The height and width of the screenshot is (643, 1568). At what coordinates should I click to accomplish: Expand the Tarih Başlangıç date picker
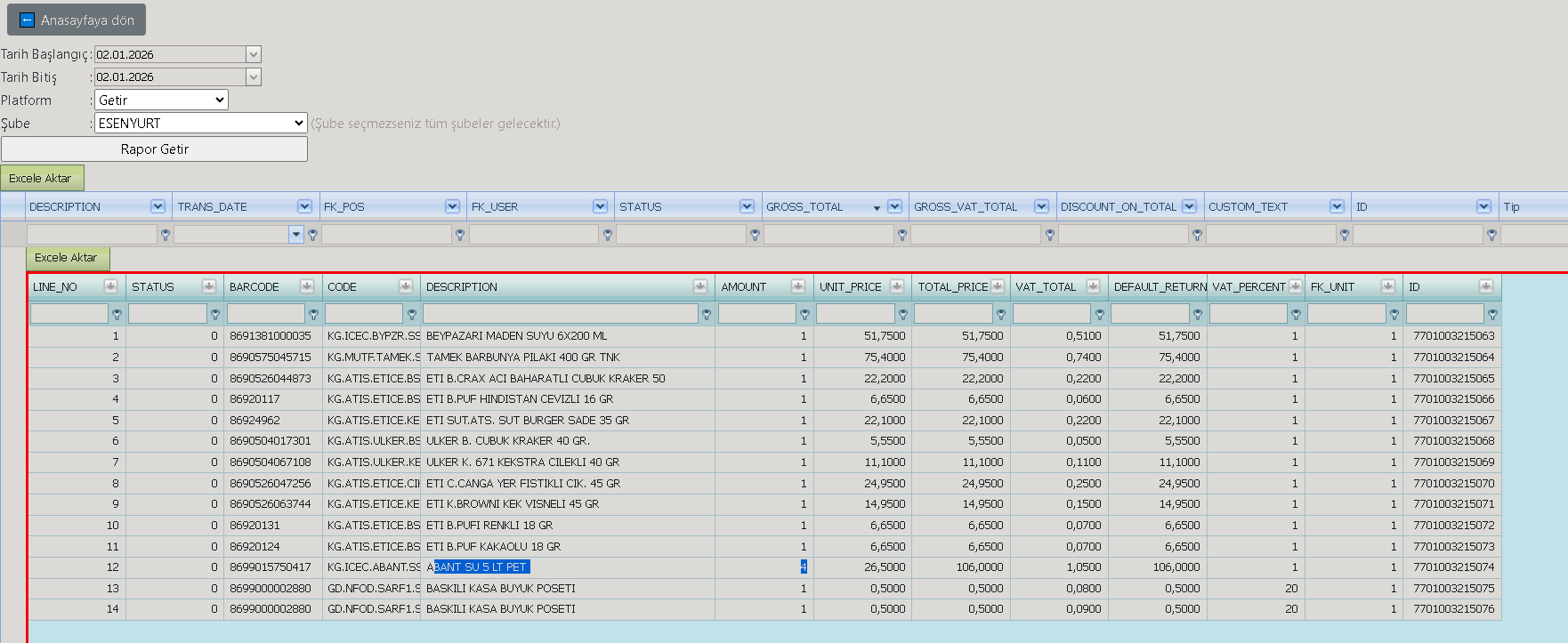click(254, 54)
